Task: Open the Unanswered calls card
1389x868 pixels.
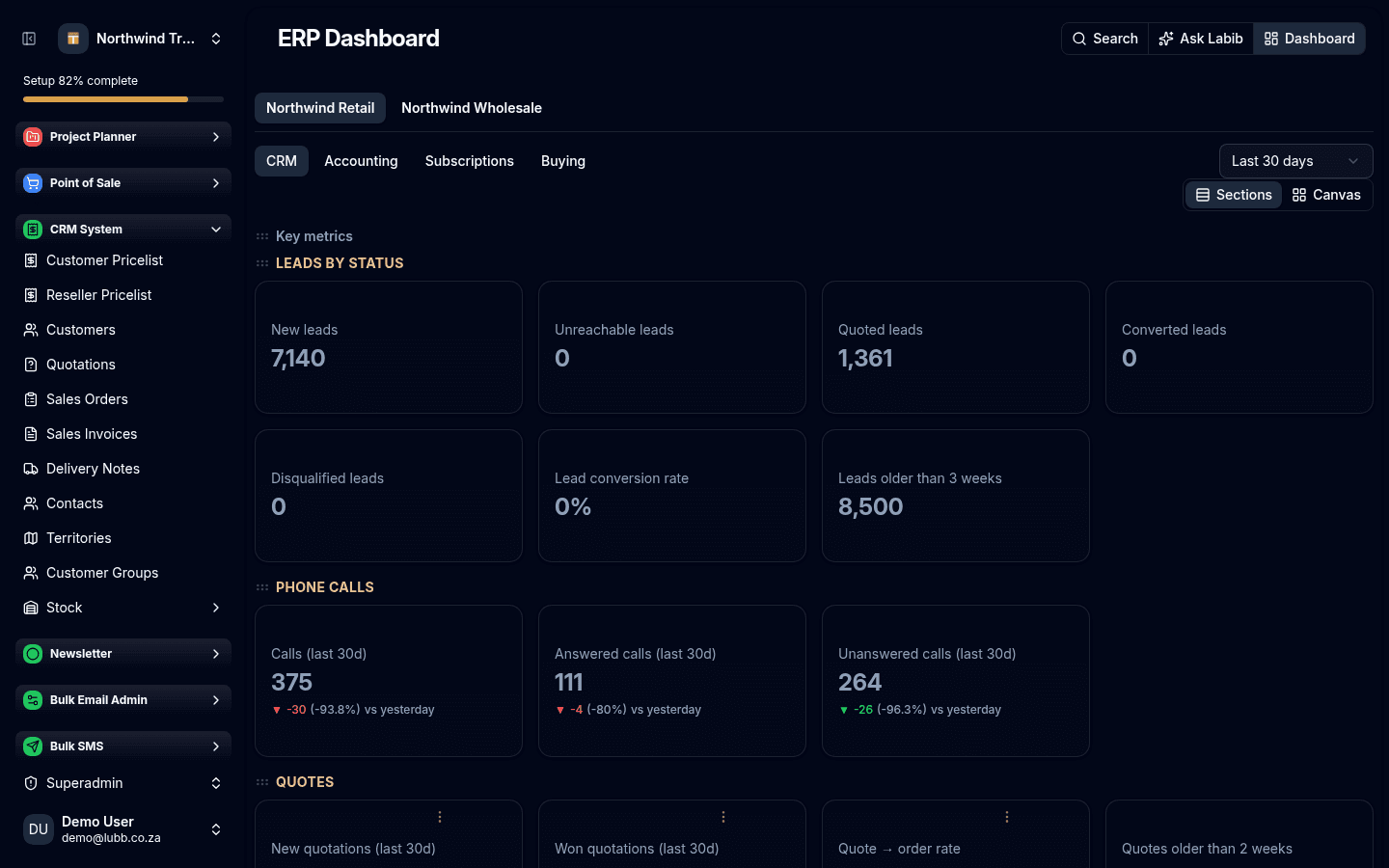Action: (x=956, y=681)
